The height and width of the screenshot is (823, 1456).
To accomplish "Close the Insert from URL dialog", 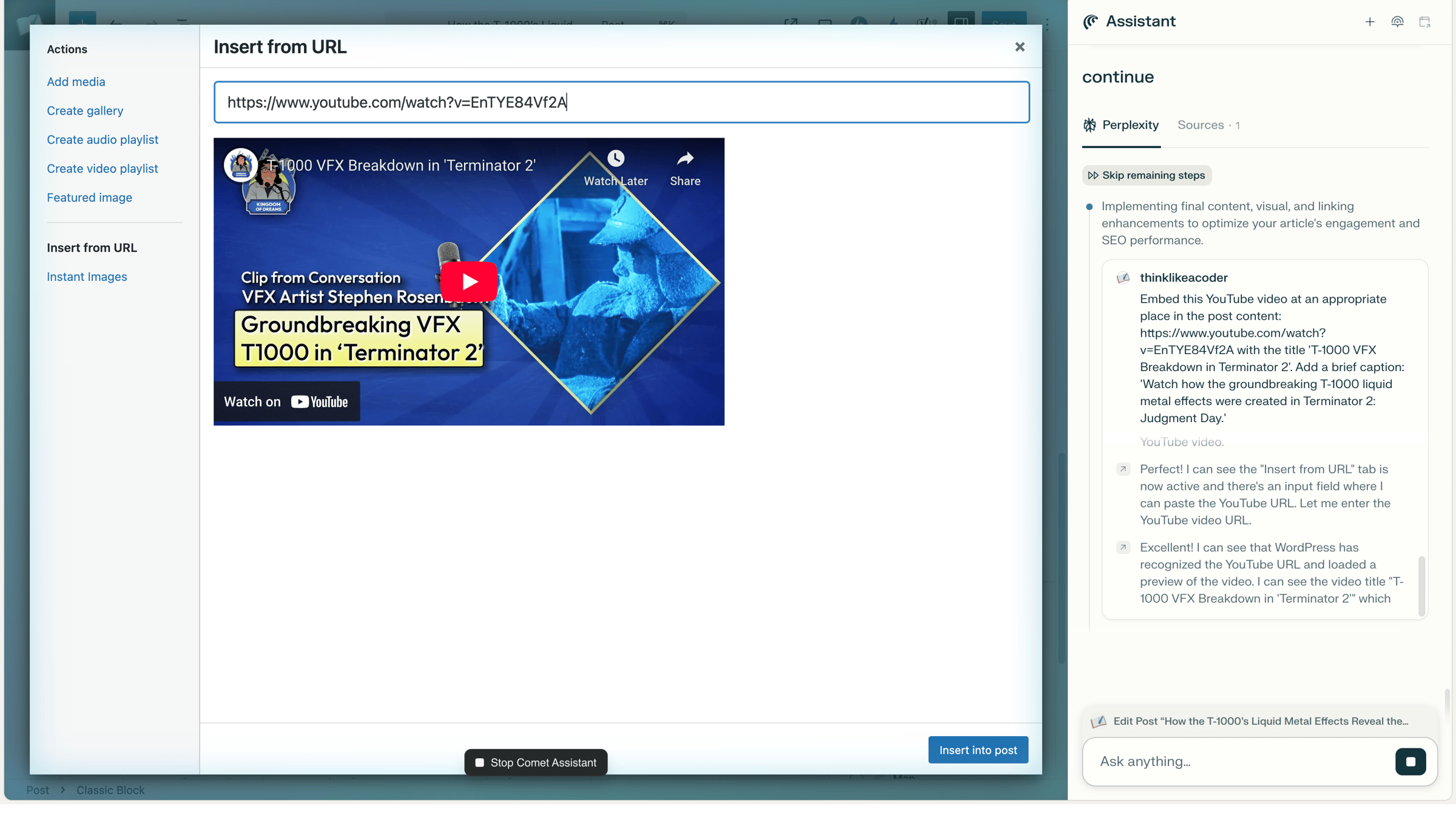I will (1019, 47).
